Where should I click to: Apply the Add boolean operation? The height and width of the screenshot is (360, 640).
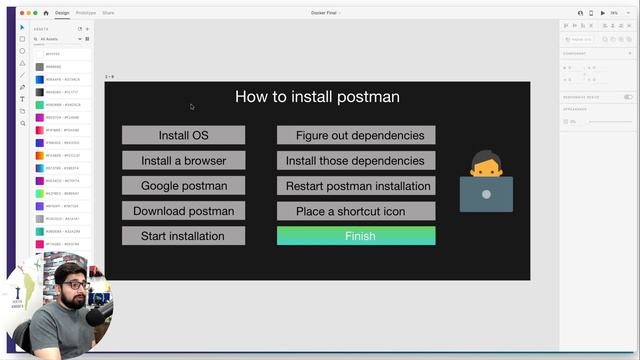click(x=605, y=39)
